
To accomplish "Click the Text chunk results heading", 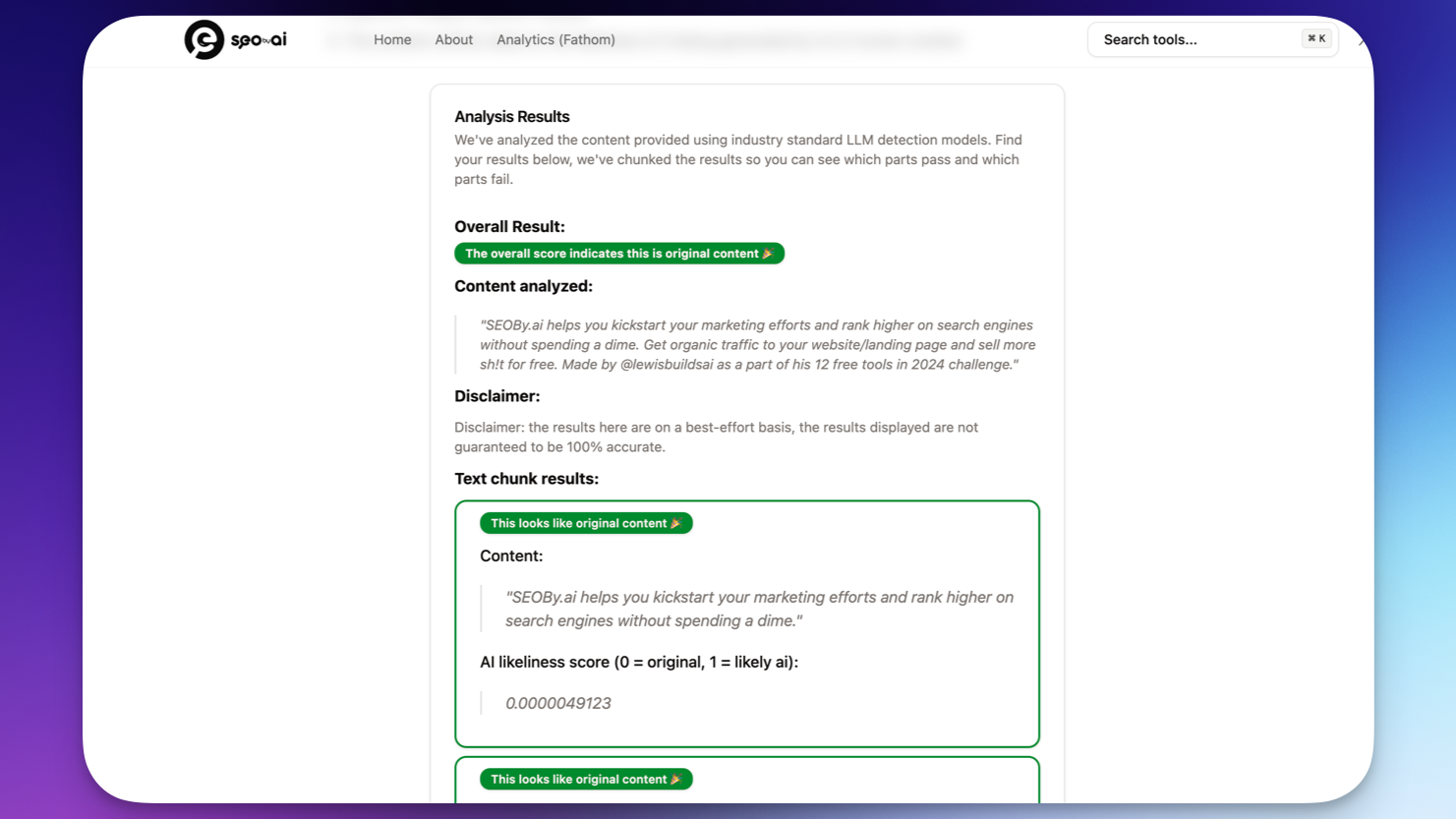I will pos(526,479).
